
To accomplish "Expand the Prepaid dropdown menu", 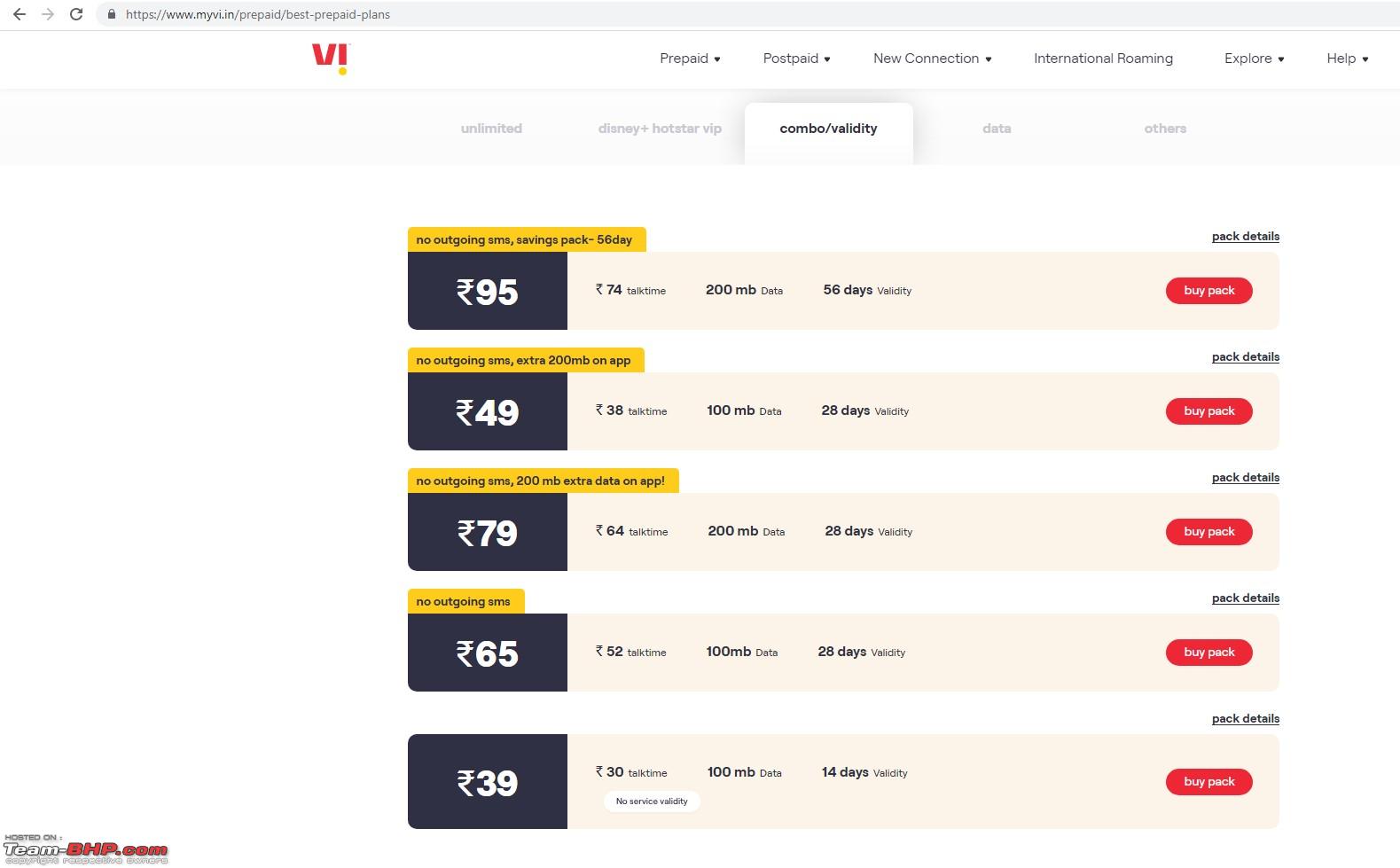I will click(x=690, y=59).
